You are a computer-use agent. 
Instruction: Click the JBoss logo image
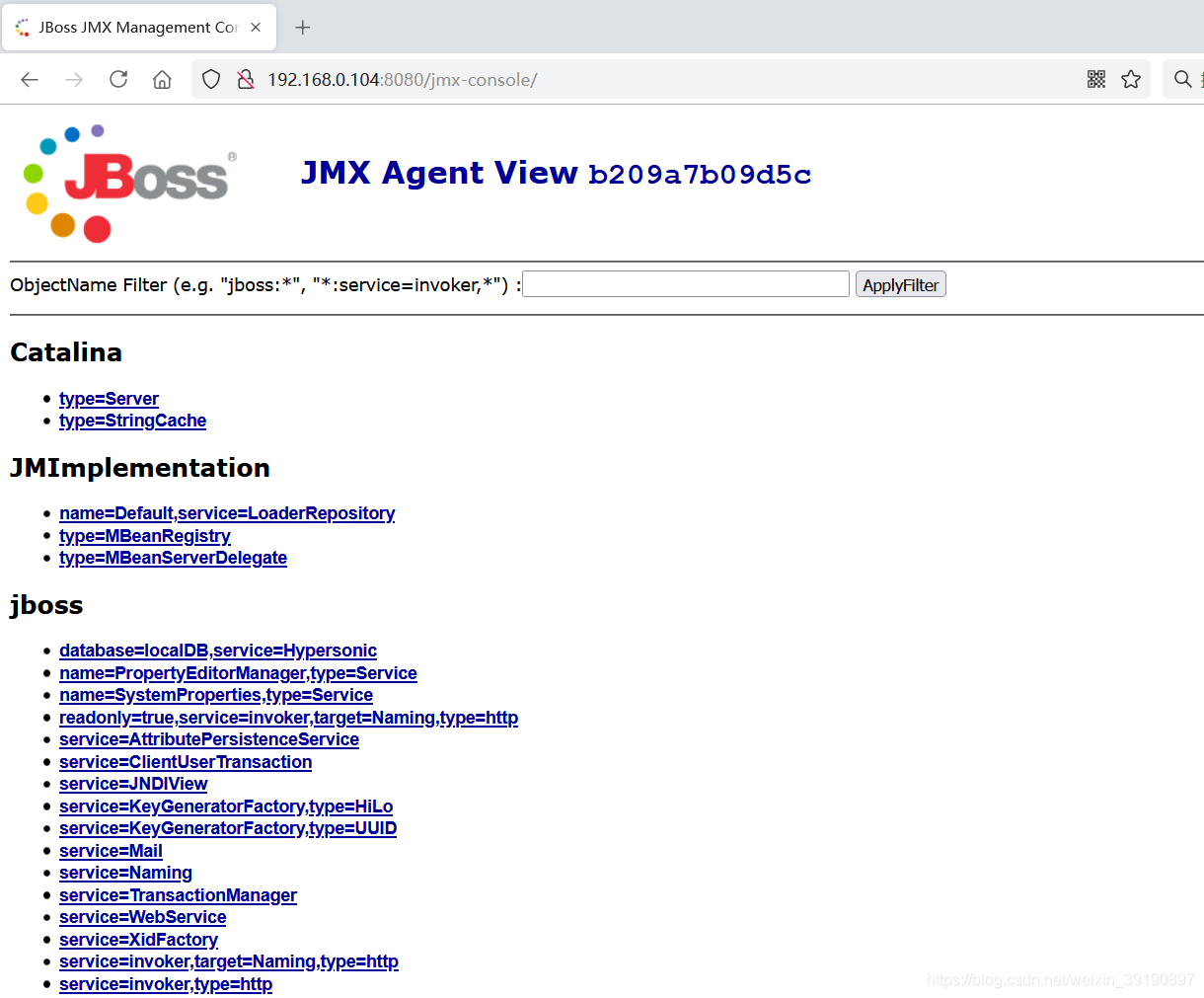[130, 183]
